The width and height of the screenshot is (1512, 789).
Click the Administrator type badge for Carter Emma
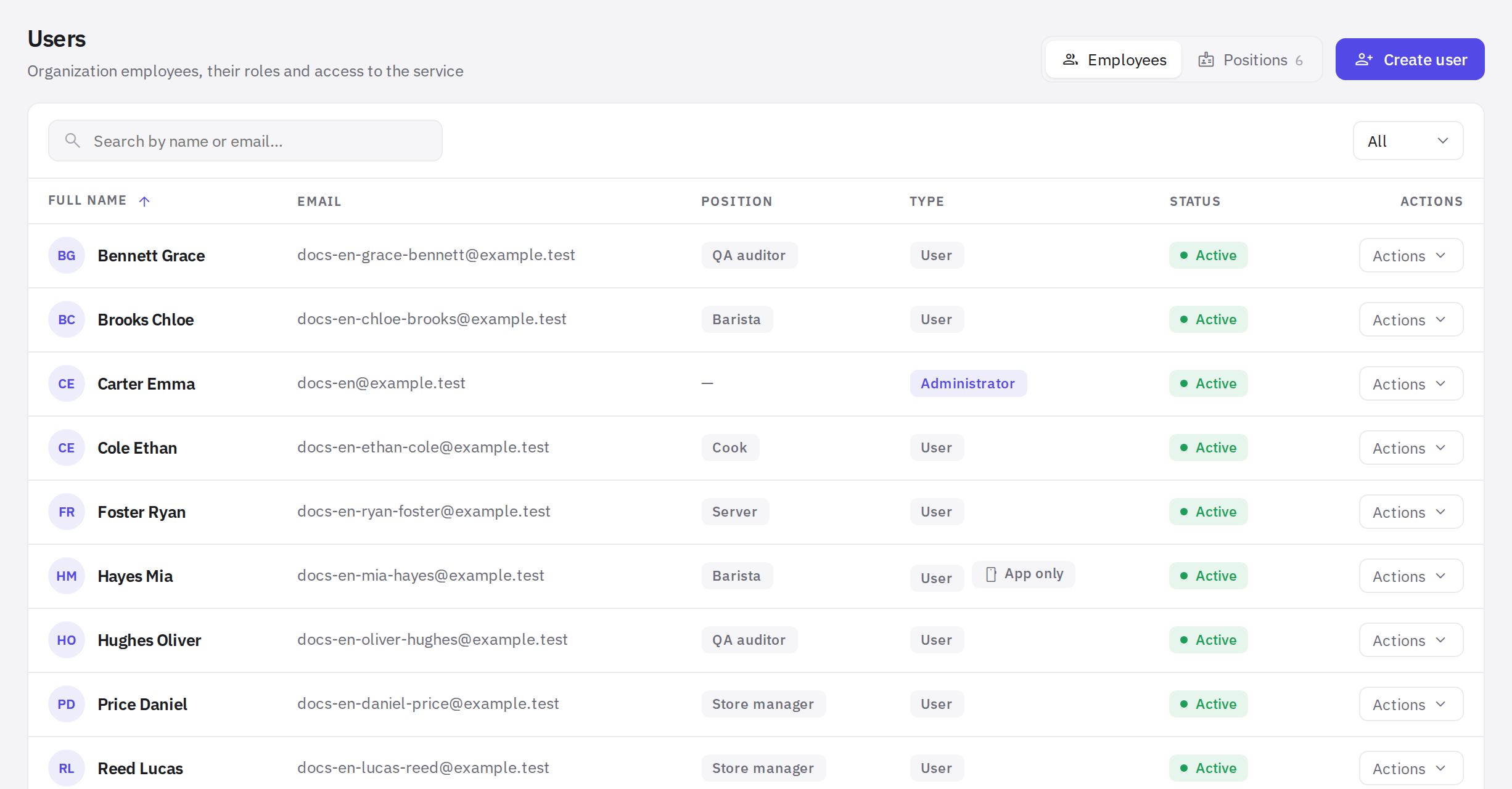(968, 383)
